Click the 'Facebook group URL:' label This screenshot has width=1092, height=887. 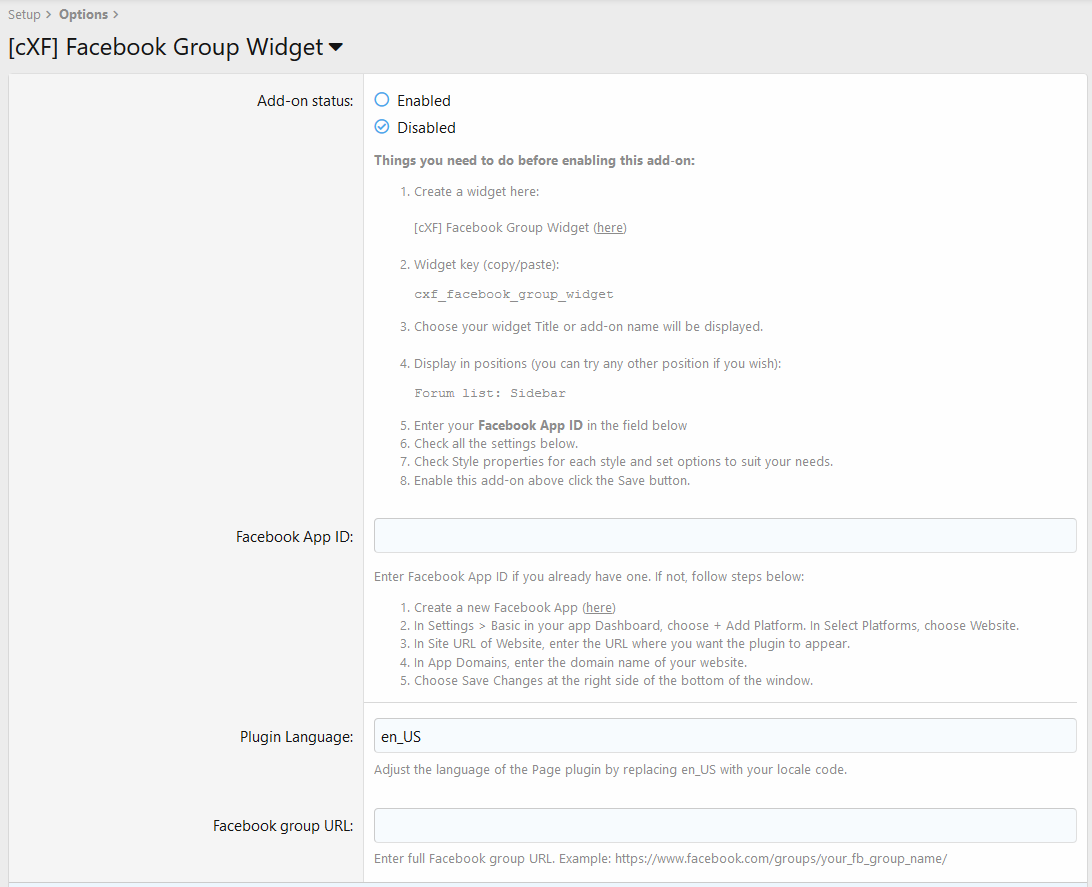pyautogui.click(x=282, y=826)
